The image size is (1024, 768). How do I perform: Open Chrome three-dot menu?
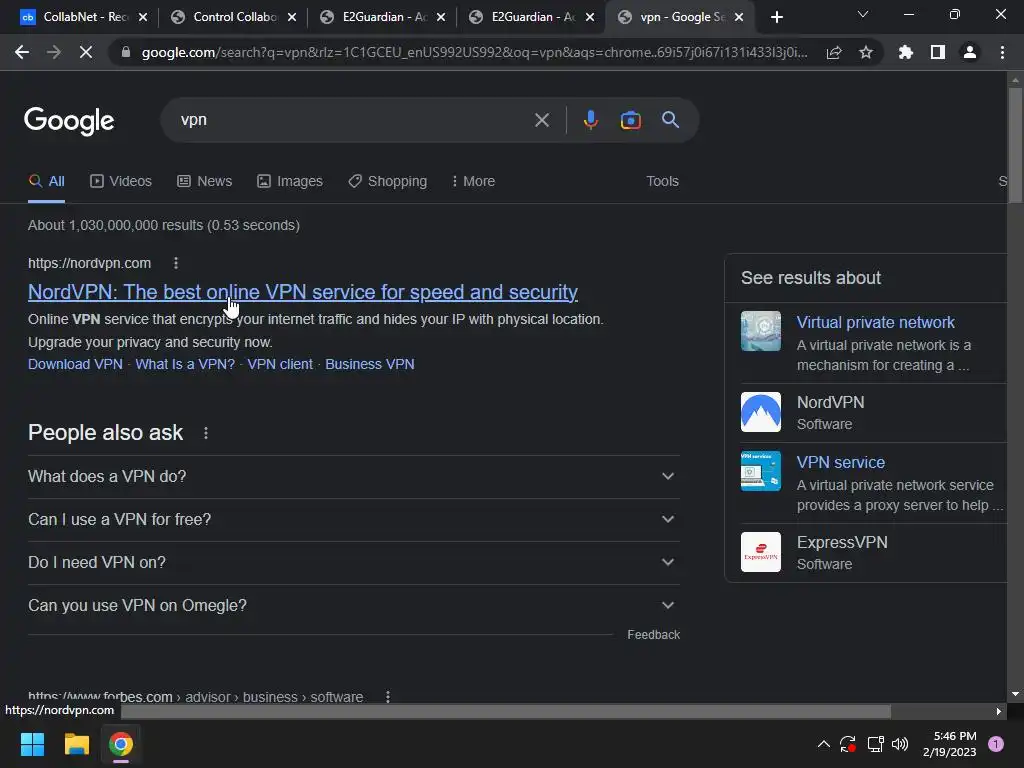pyautogui.click(x=1002, y=52)
